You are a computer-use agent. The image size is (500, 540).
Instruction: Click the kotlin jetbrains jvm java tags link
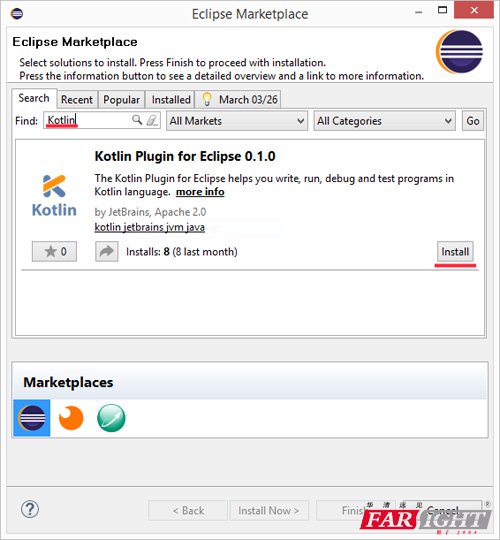[150, 227]
